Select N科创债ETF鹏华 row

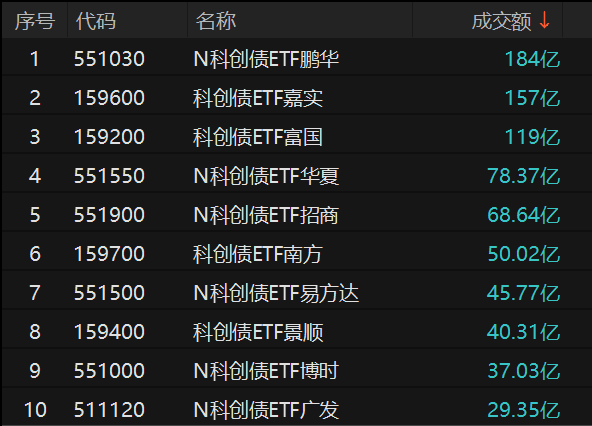click(x=296, y=59)
